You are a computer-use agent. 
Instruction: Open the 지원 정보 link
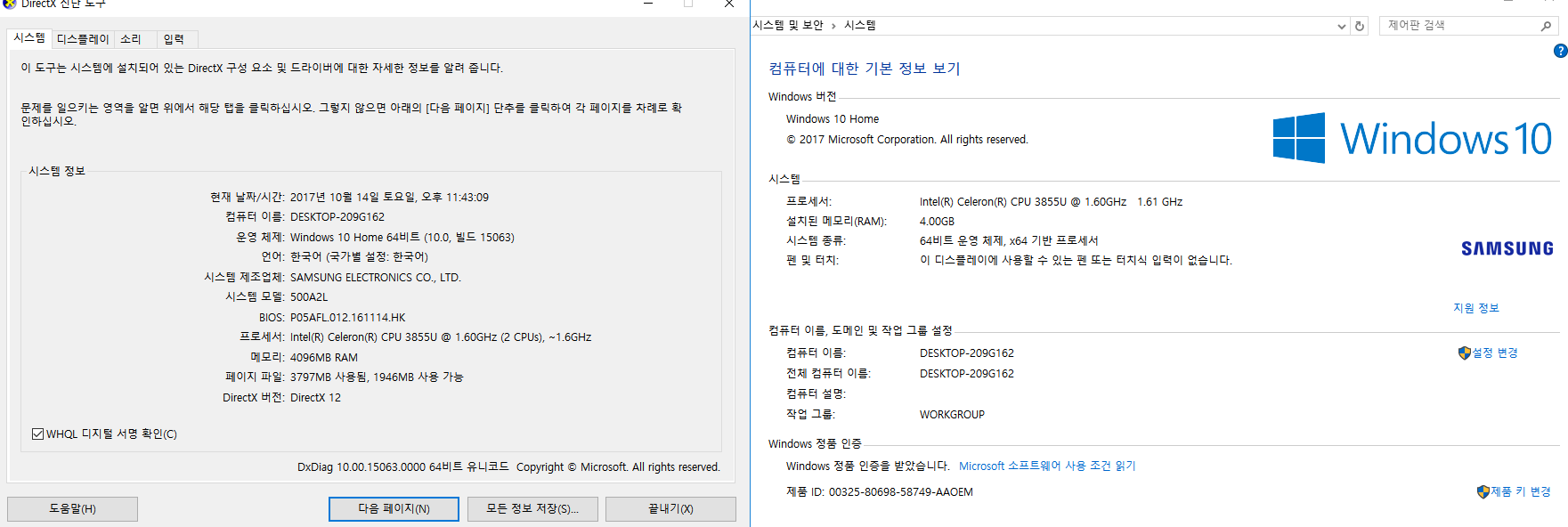(1476, 308)
